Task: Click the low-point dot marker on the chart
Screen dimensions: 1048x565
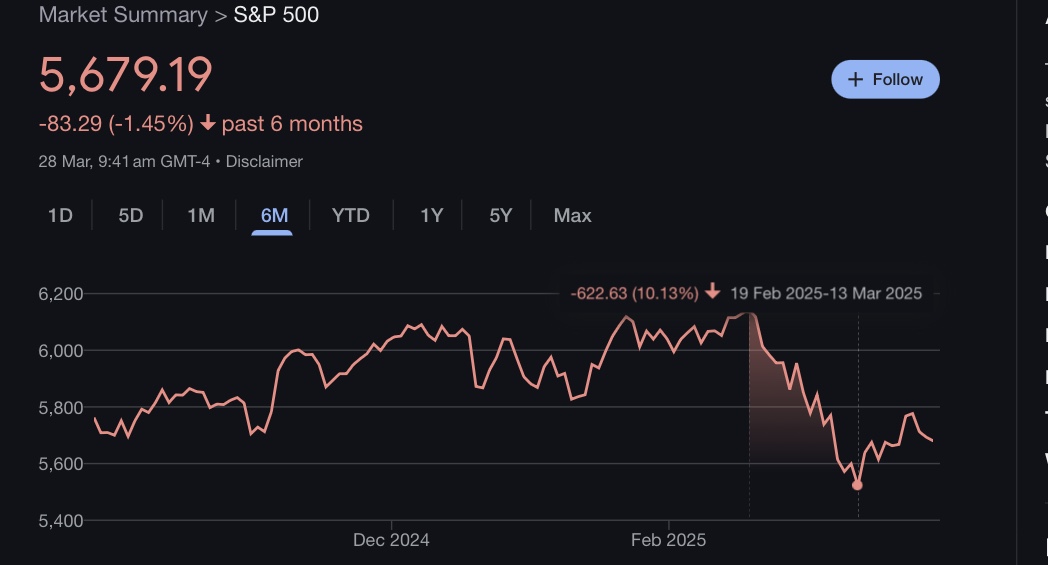Action: 857,485
